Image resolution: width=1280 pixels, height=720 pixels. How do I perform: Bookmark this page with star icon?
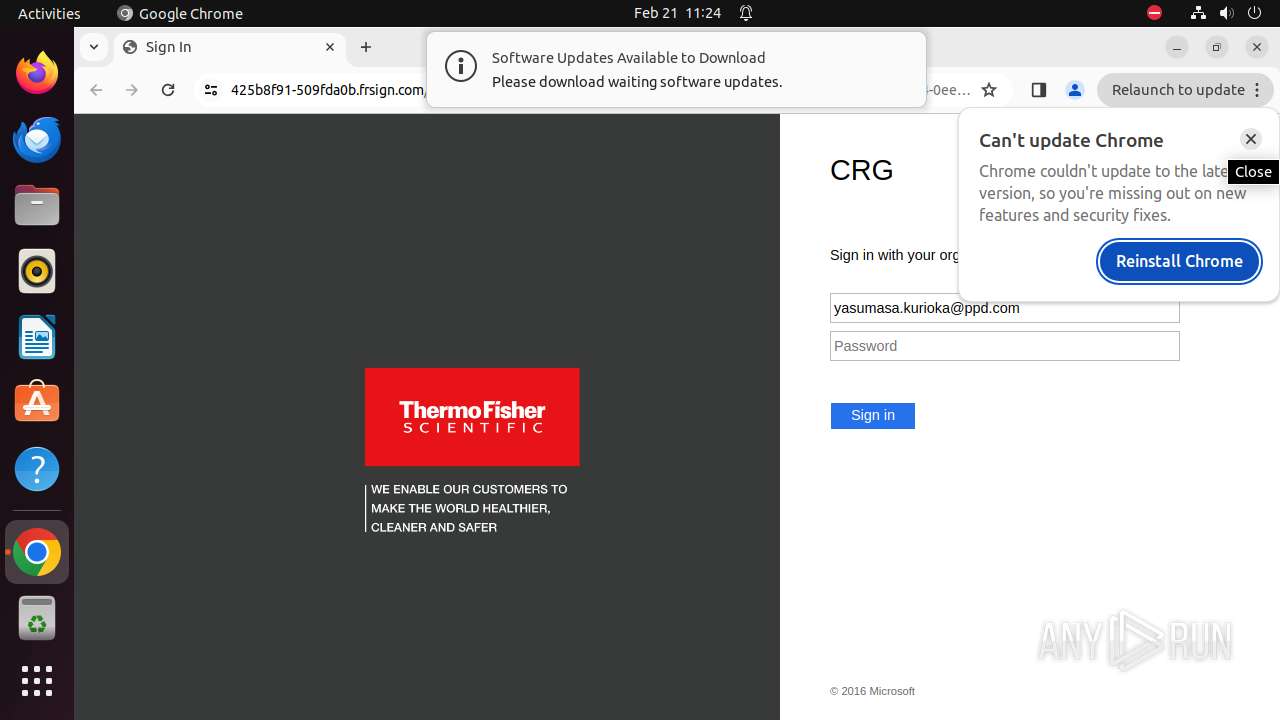[989, 90]
